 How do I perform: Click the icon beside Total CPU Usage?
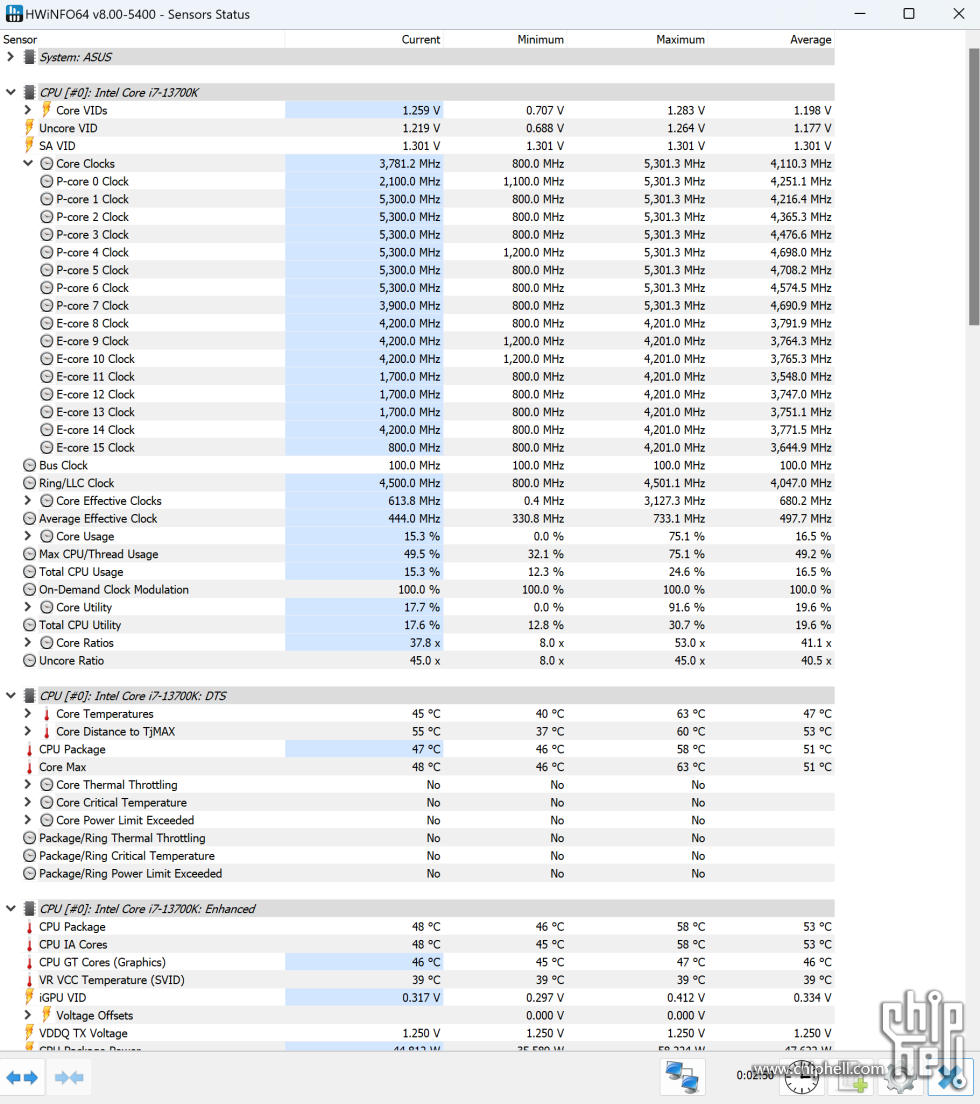click(30, 572)
